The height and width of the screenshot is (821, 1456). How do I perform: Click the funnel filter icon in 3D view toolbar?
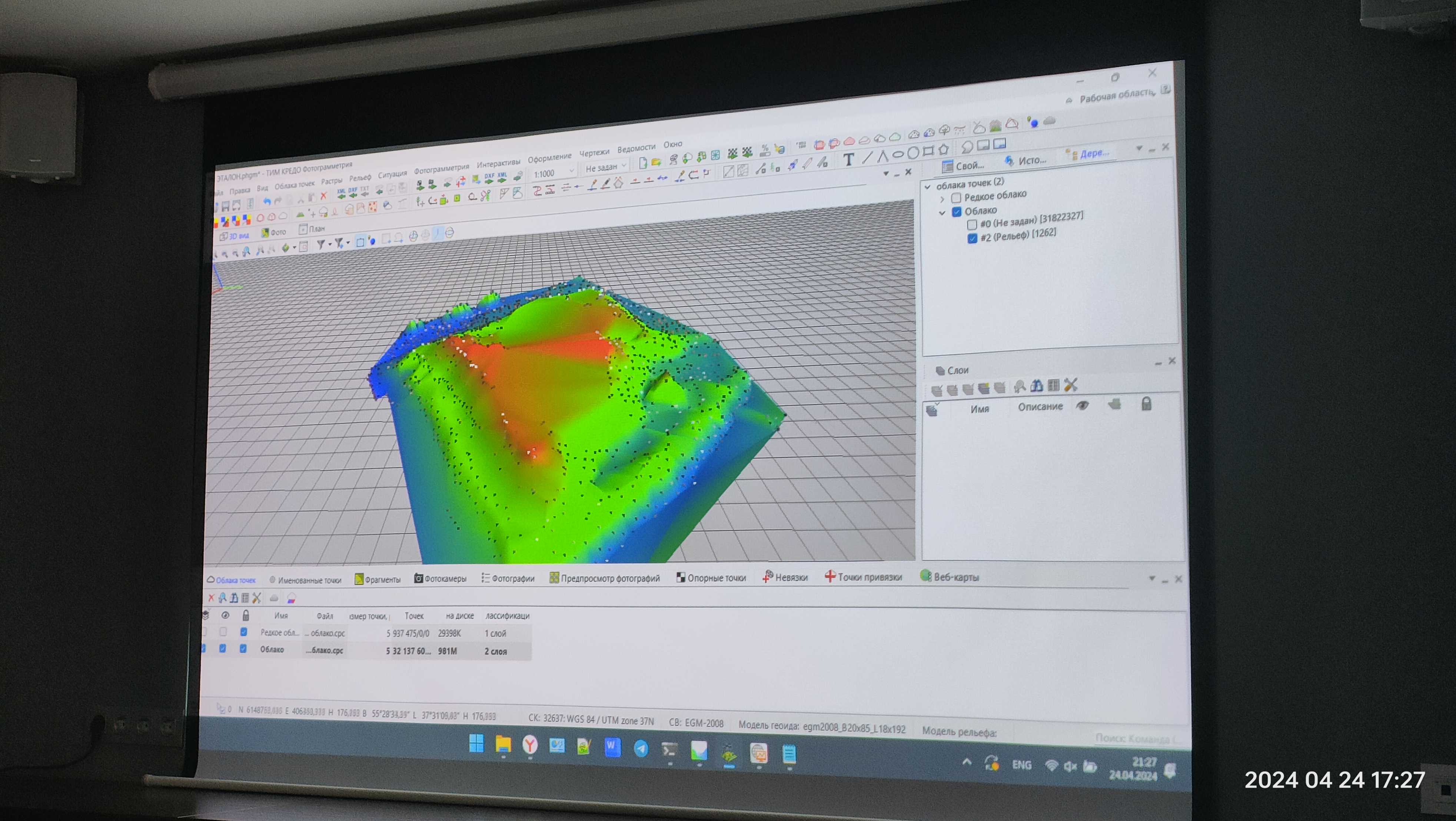point(320,244)
